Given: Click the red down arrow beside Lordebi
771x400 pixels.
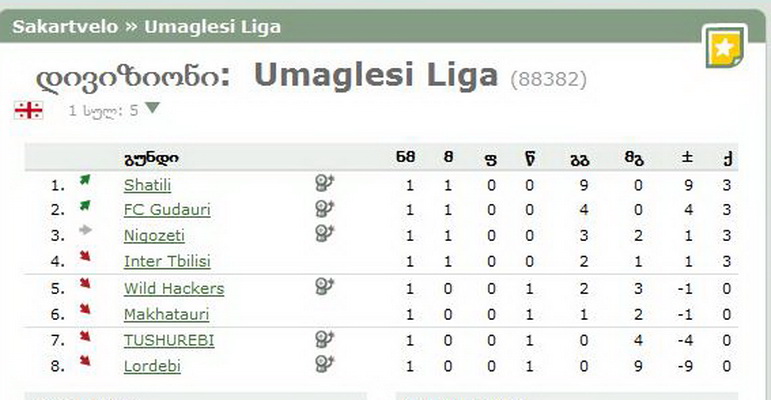Looking at the screenshot, I should pos(85,361).
